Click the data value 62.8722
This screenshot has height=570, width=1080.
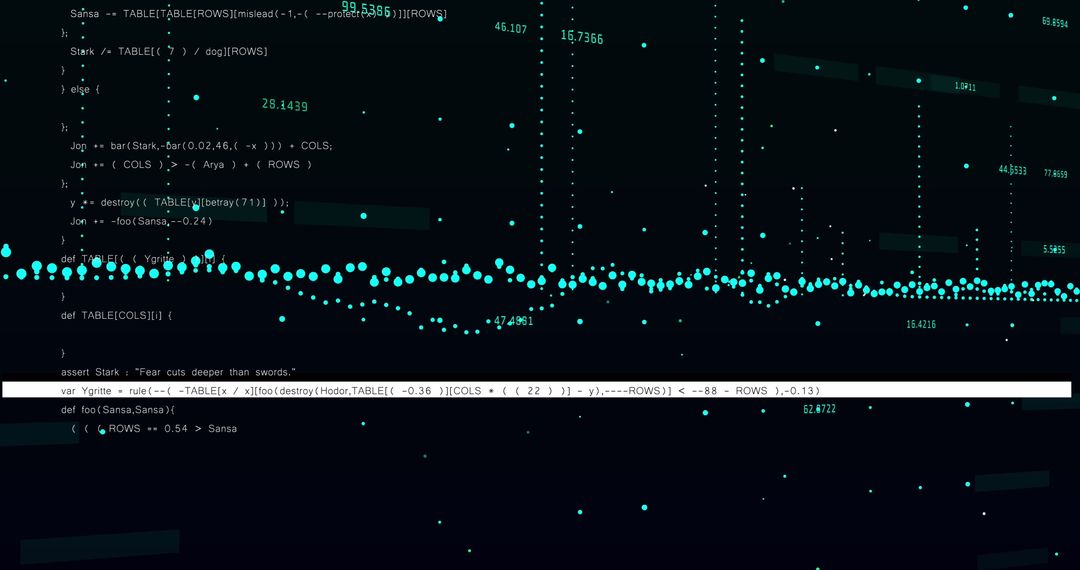click(x=819, y=409)
